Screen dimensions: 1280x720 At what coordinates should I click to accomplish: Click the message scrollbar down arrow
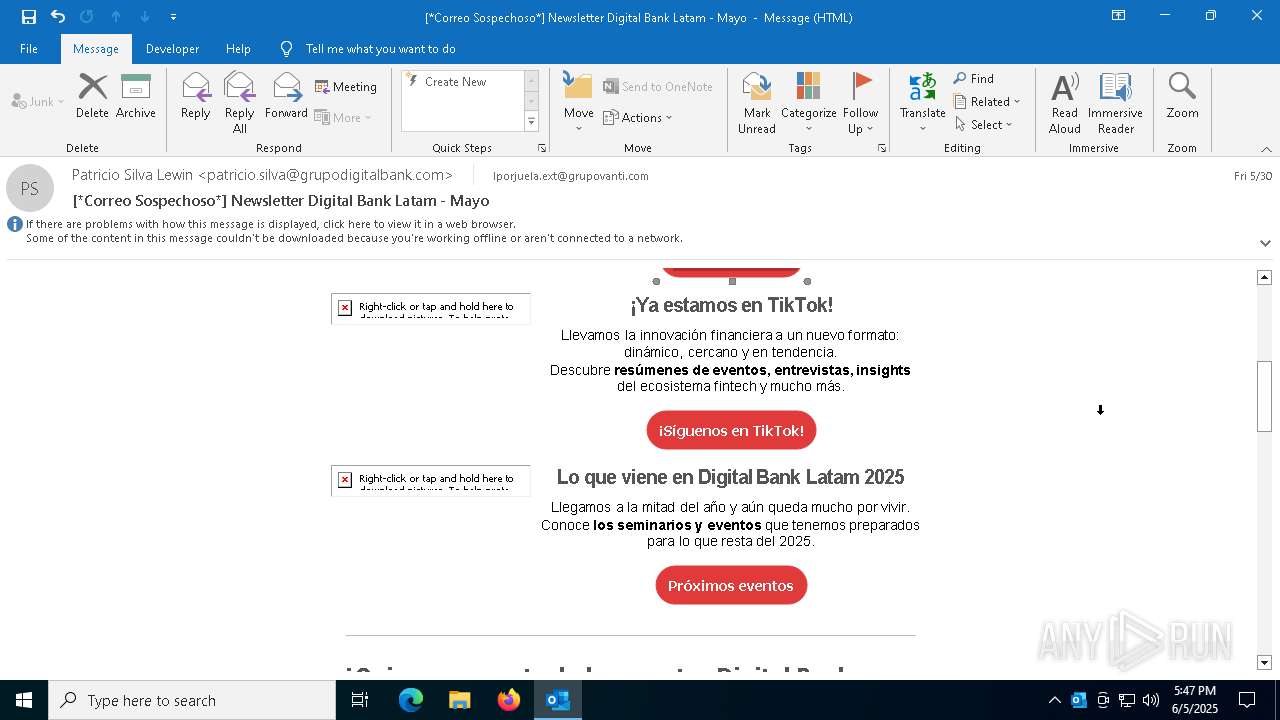[x=1264, y=662]
